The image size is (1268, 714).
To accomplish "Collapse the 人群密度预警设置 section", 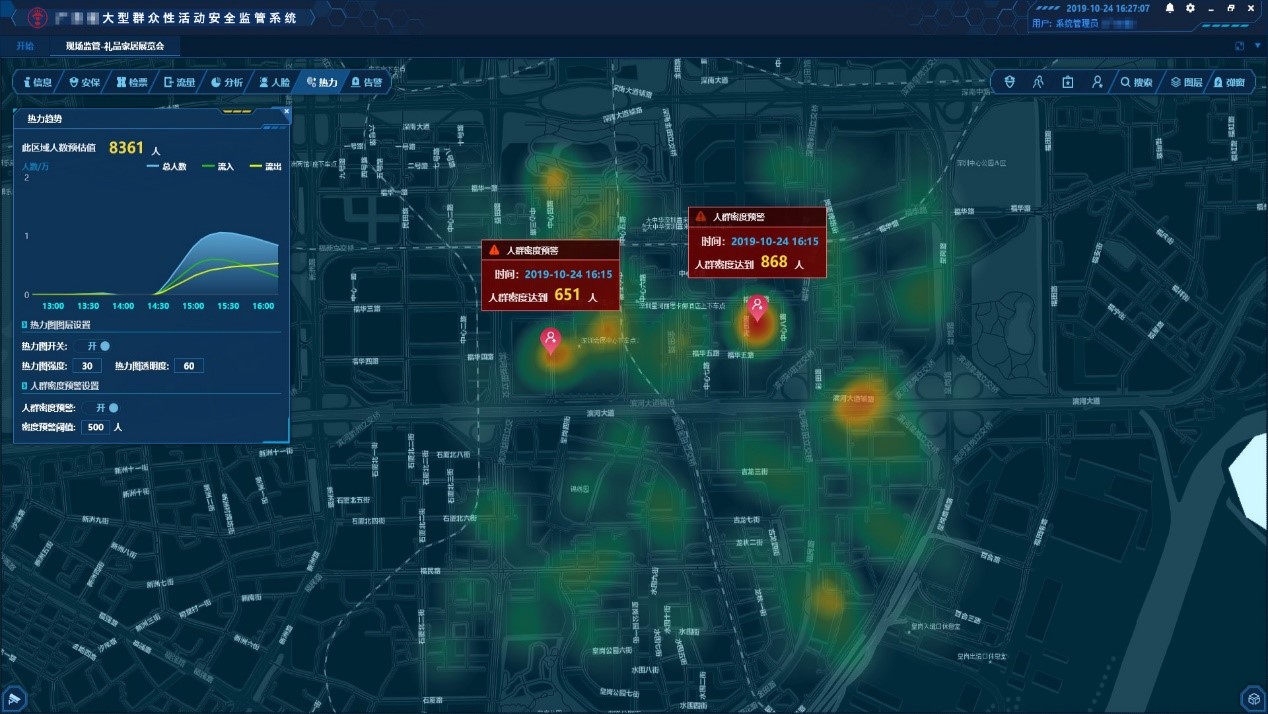I will click(x=25, y=386).
